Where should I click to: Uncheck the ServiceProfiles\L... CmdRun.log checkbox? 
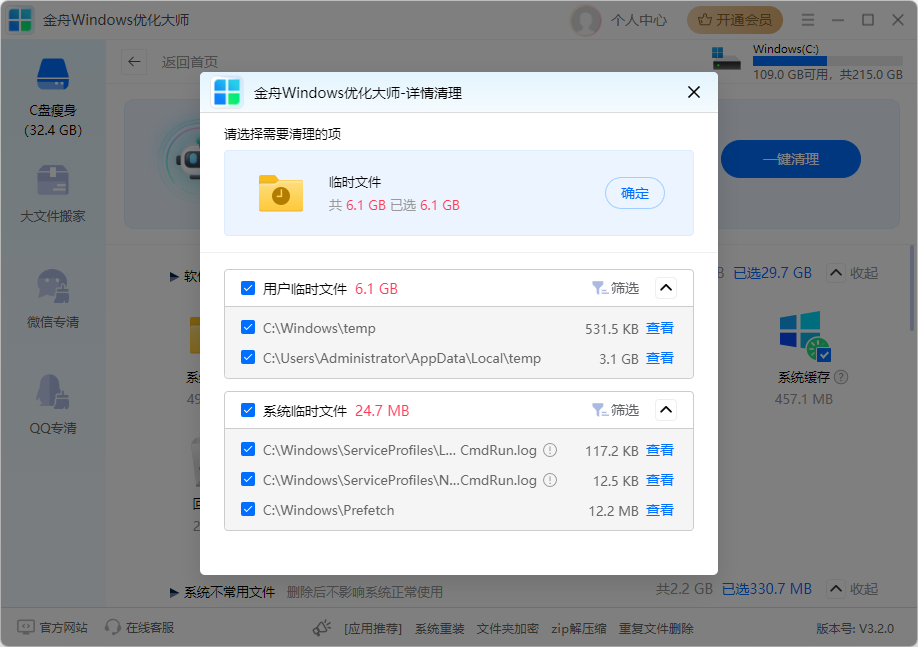pos(248,449)
